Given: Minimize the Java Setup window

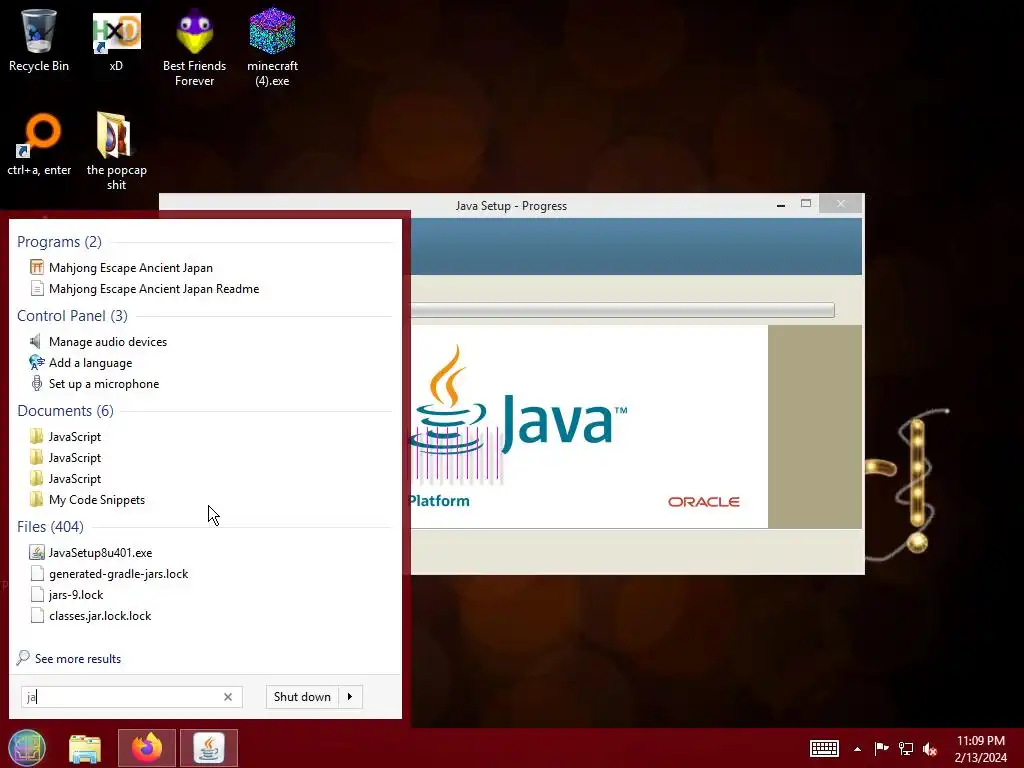Looking at the screenshot, I should (780, 205).
